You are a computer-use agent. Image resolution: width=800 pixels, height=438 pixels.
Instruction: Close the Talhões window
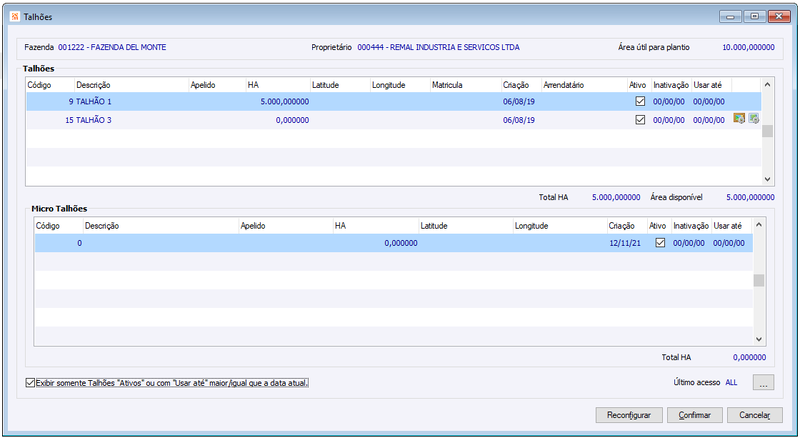point(779,16)
